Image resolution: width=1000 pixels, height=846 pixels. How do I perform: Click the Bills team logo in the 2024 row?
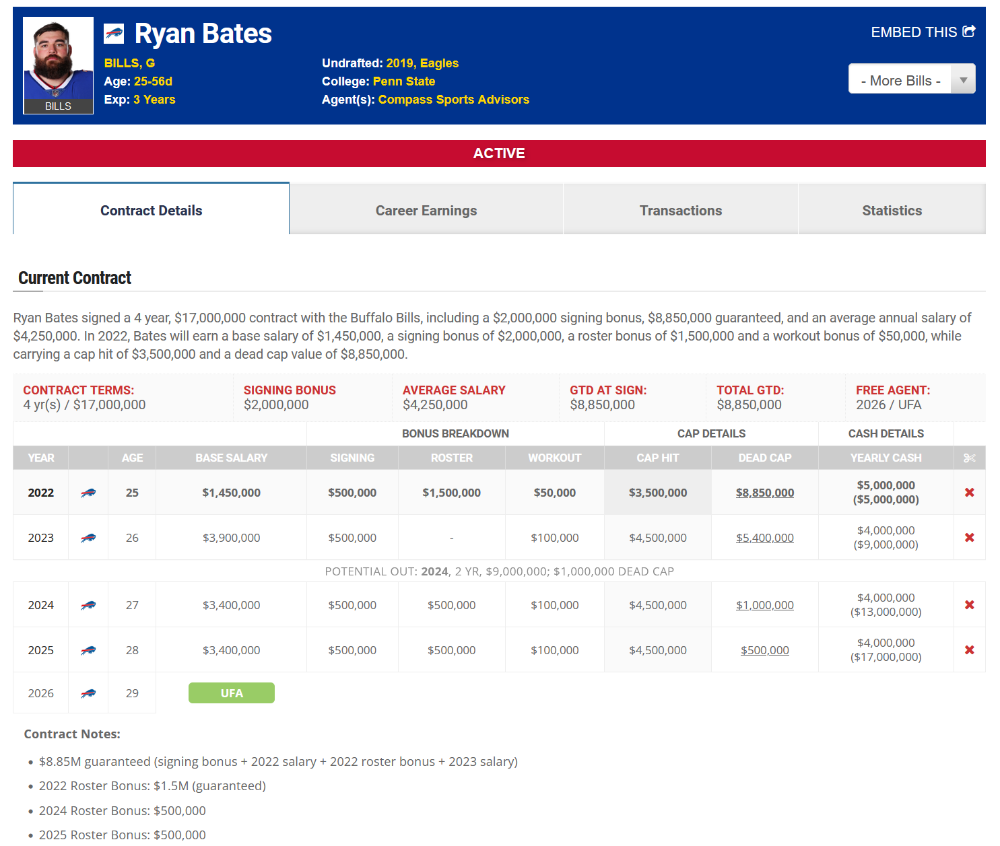(89, 605)
